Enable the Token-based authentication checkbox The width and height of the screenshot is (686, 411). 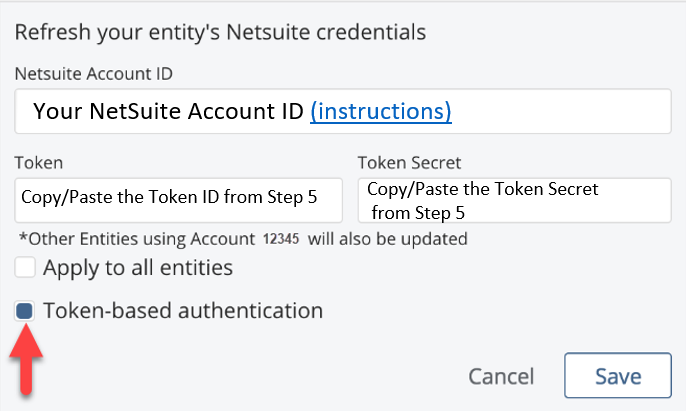(x=25, y=311)
